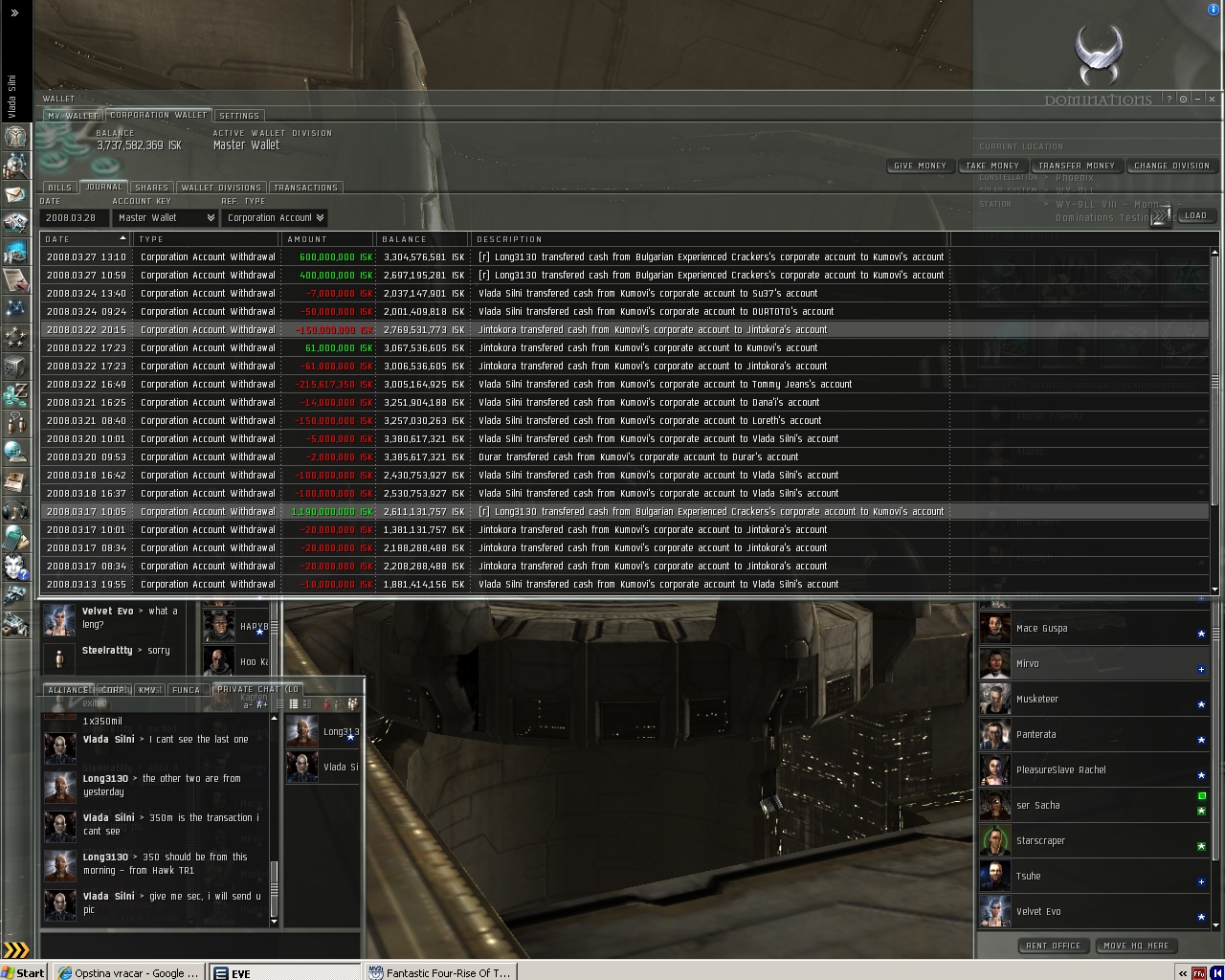Open the Shares sub-tab
1225x980 pixels.
click(x=151, y=188)
